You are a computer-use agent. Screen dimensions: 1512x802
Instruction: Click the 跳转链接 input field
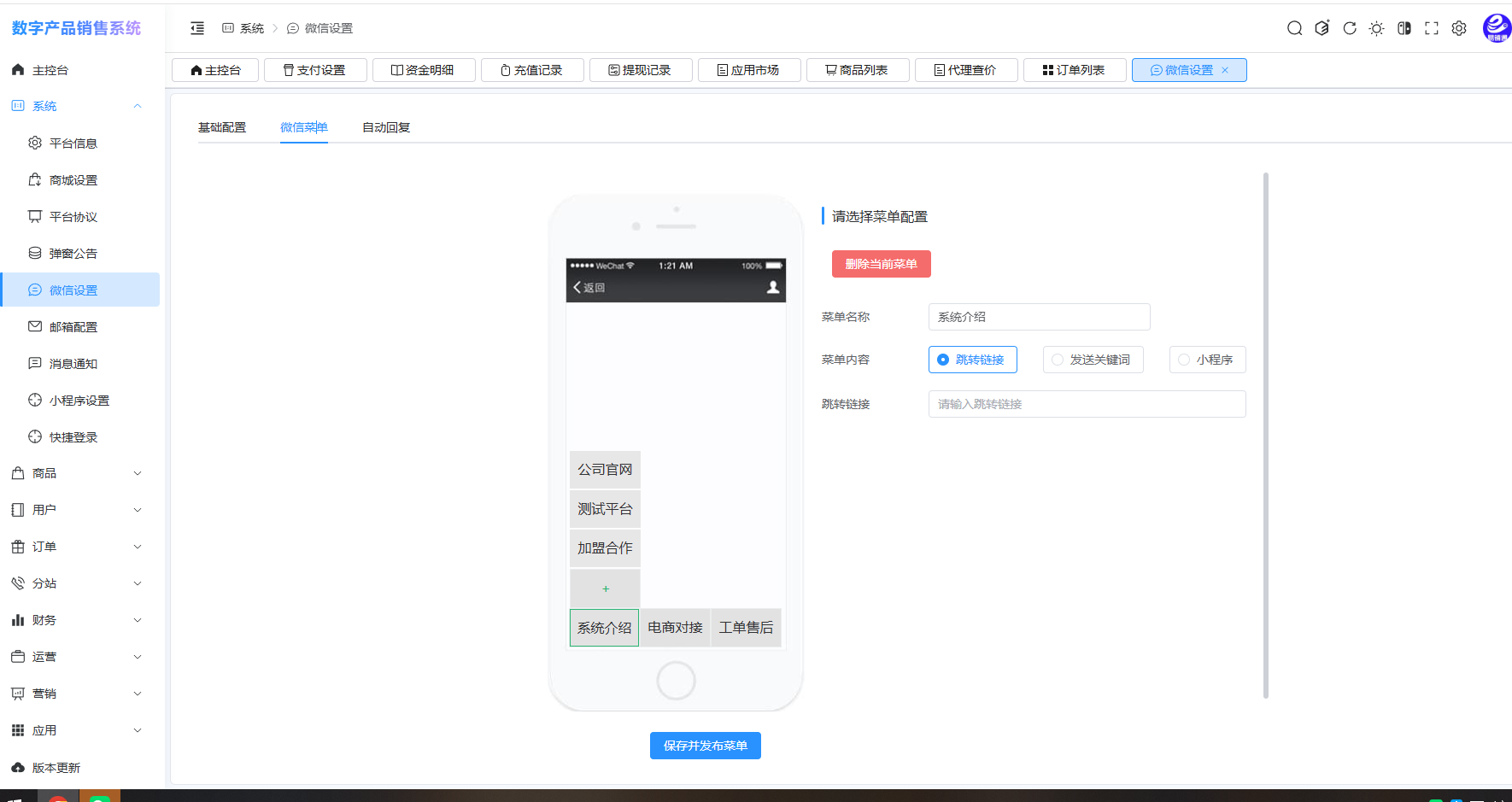[1087, 404]
